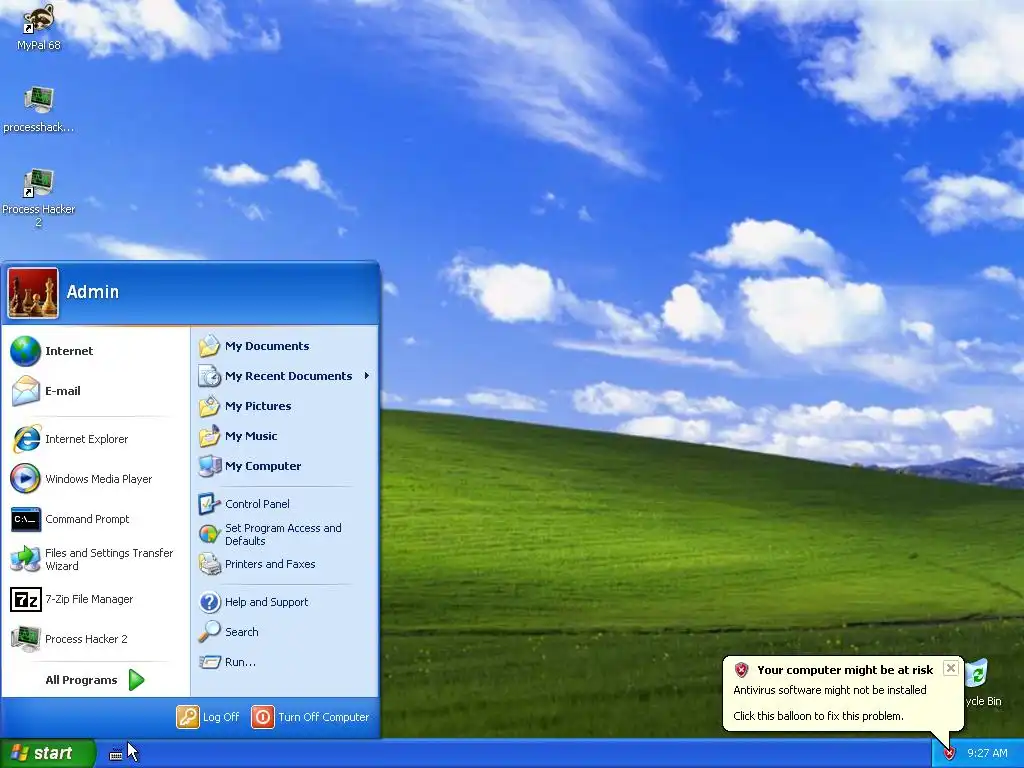The image size is (1024, 768).
Task: Click the Control Panel icon
Action: point(210,504)
